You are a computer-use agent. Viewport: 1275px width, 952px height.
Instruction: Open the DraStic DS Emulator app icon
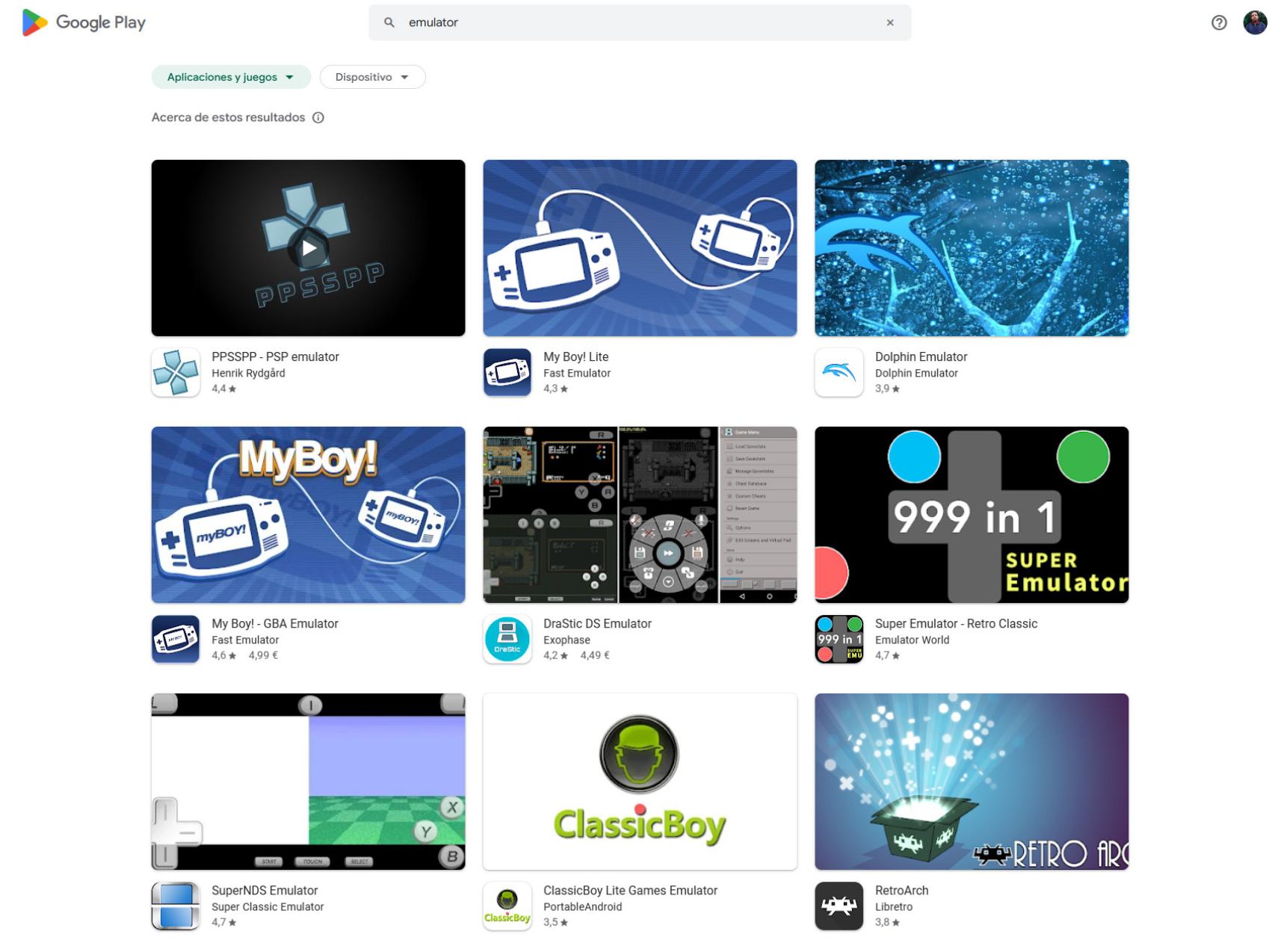tap(507, 639)
